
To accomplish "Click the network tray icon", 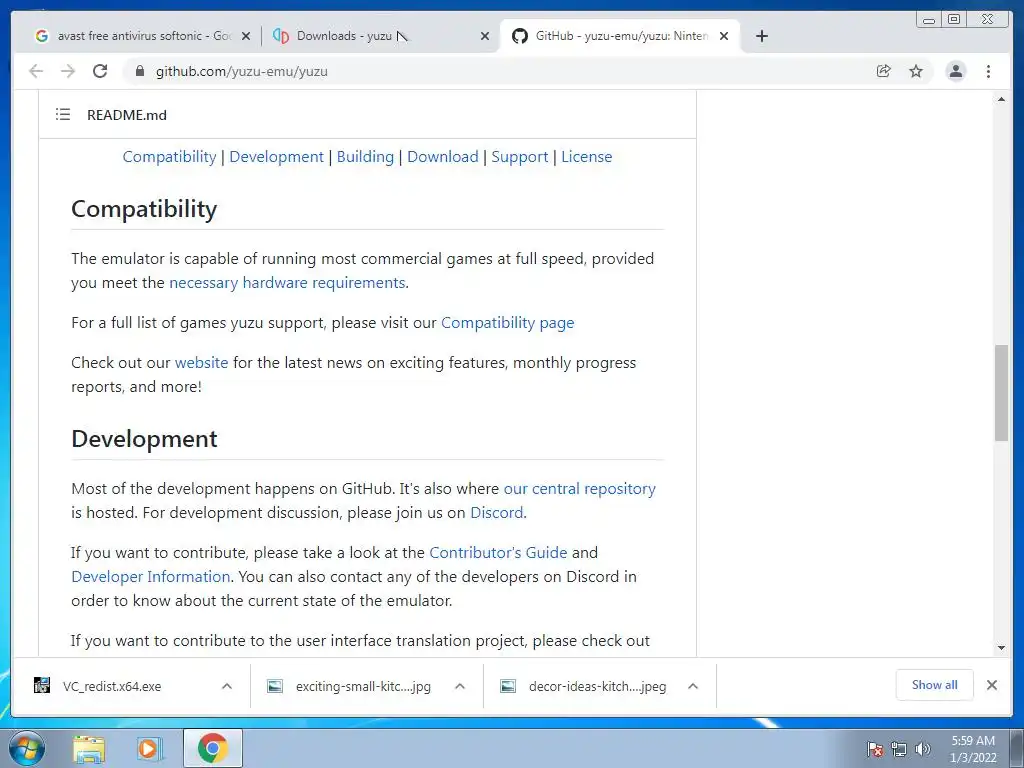I will [x=899, y=749].
